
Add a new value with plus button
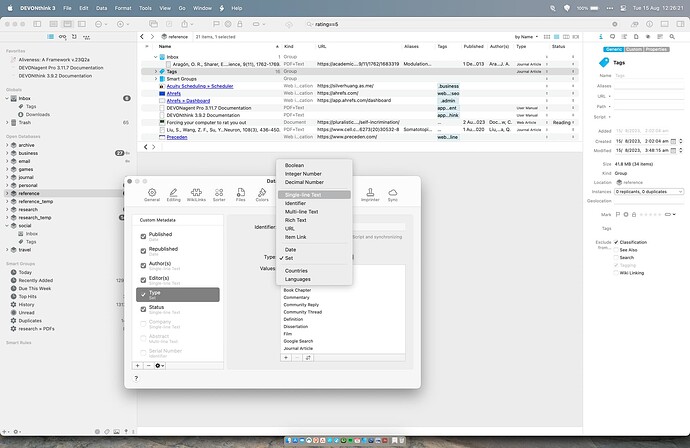coord(286,358)
